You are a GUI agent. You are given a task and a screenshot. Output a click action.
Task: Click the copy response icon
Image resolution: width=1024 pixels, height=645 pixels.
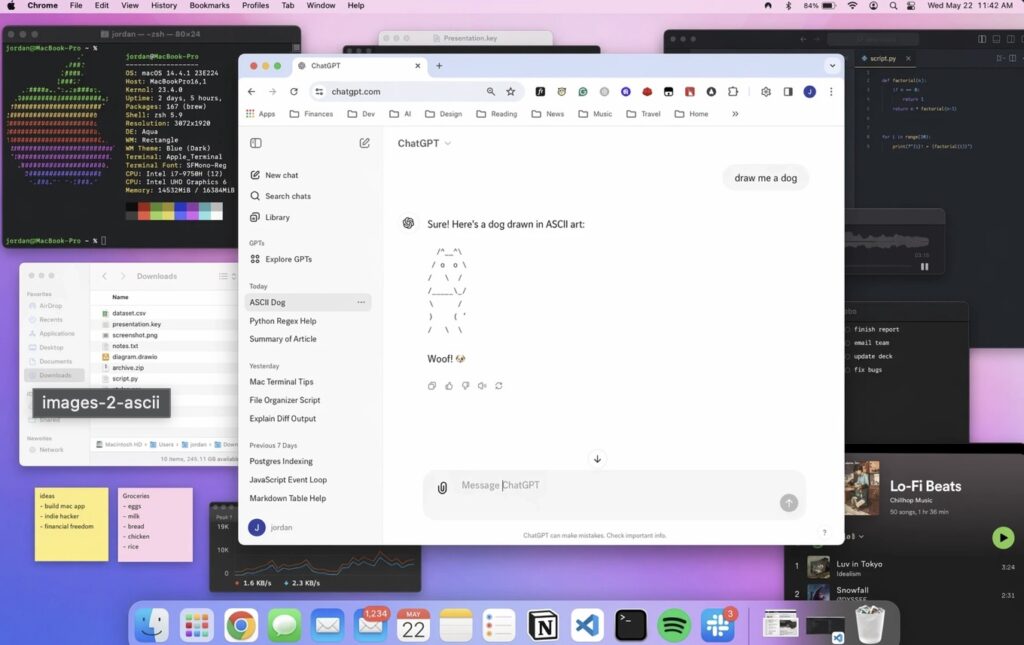point(432,386)
